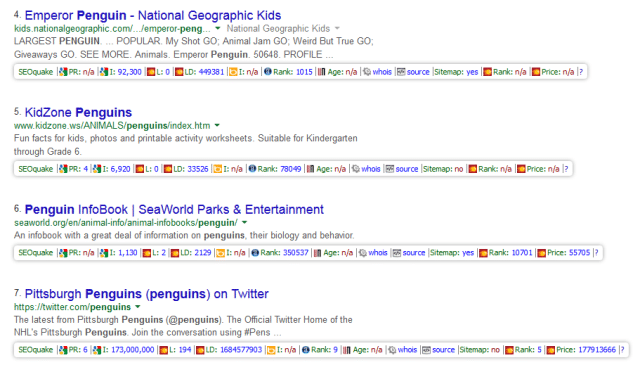Expand dropdown arrow after kids.nationalgeographic.com URL

coord(218,28)
